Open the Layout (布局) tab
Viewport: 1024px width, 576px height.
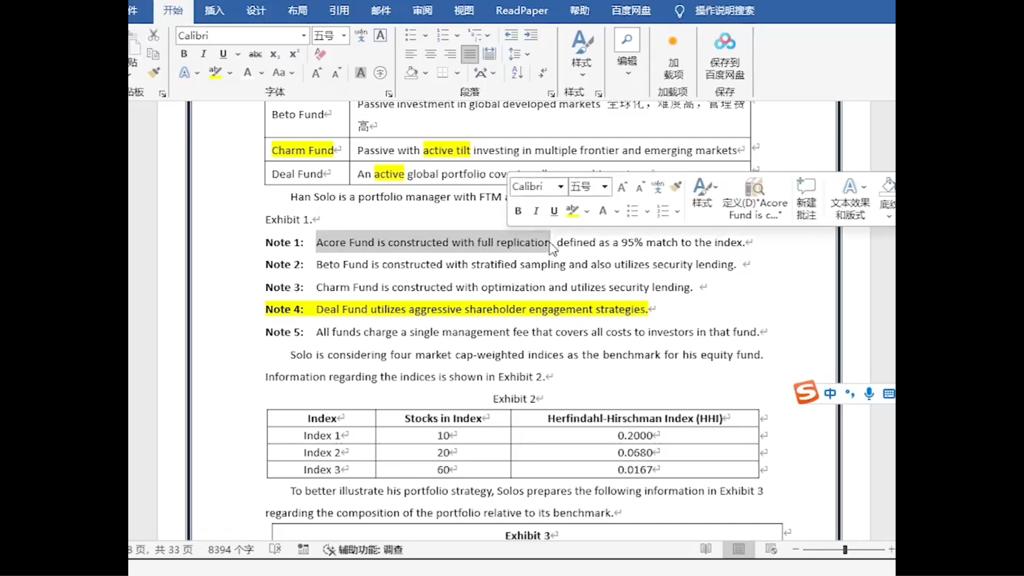[x=297, y=10]
